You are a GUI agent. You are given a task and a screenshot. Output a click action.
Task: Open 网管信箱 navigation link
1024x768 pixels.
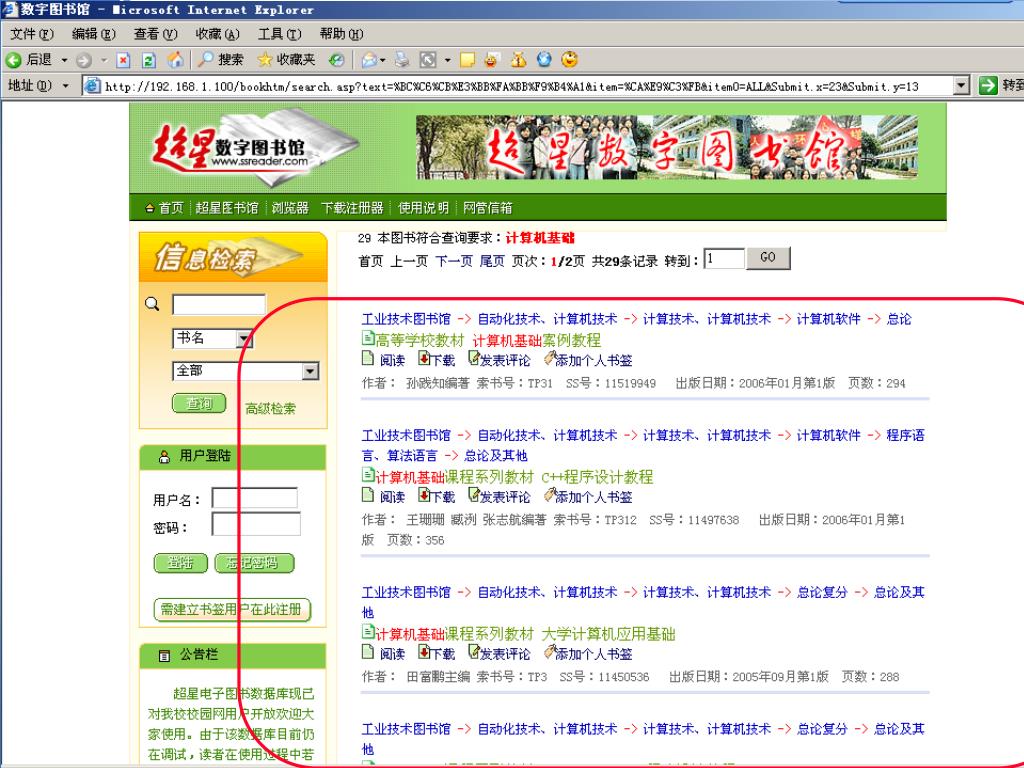487,208
